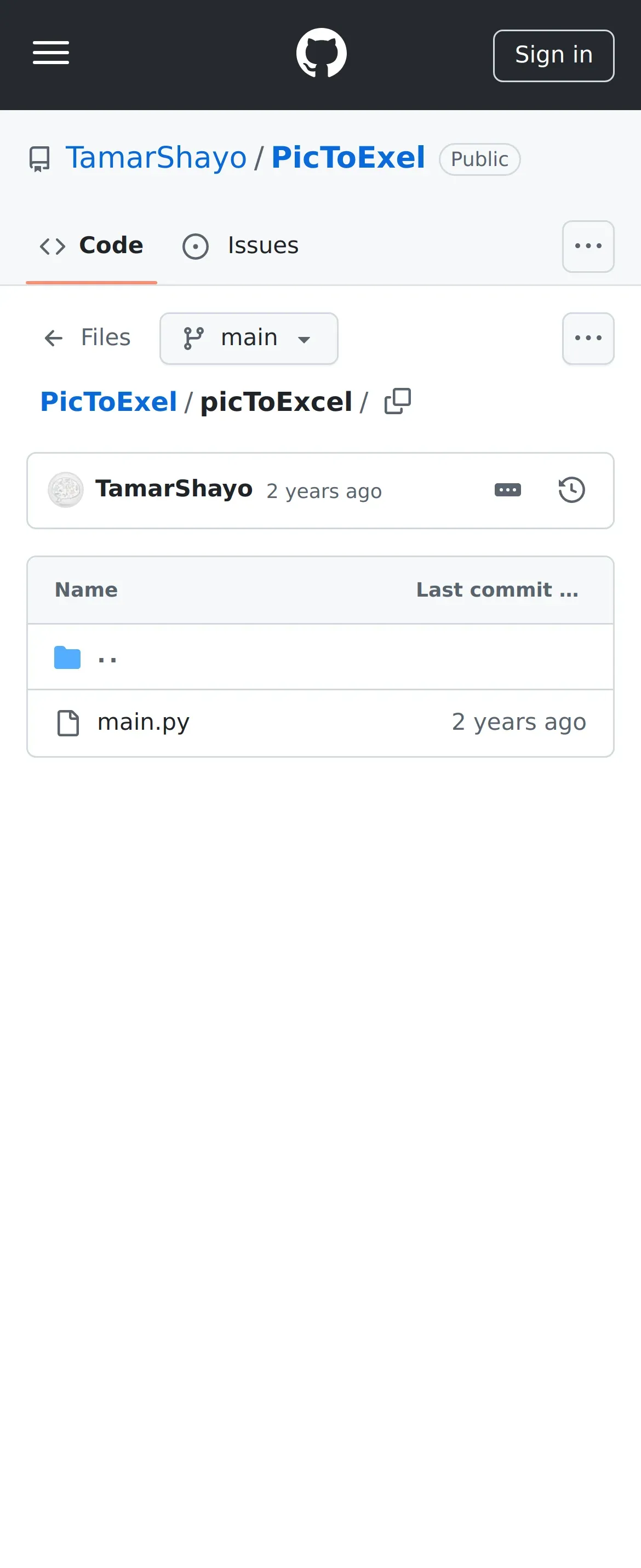641x1568 pixels.
Task: View commit history via the clock icon
Action: [x=571, y=490]
